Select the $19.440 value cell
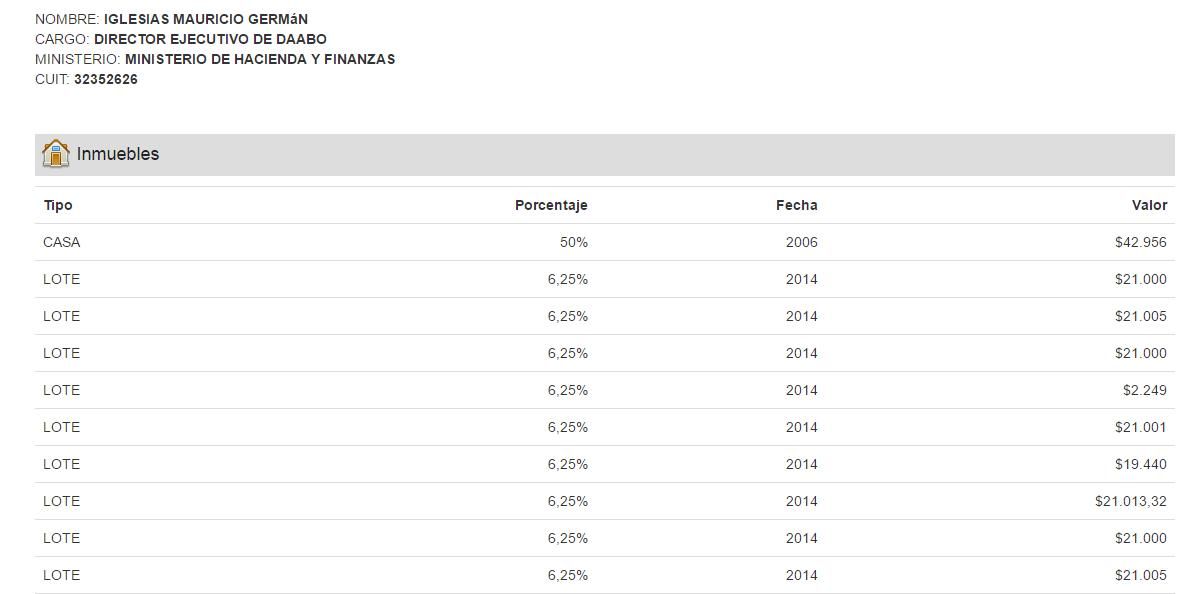This screenshot has height=594, width=1194. click(1140, 464)
